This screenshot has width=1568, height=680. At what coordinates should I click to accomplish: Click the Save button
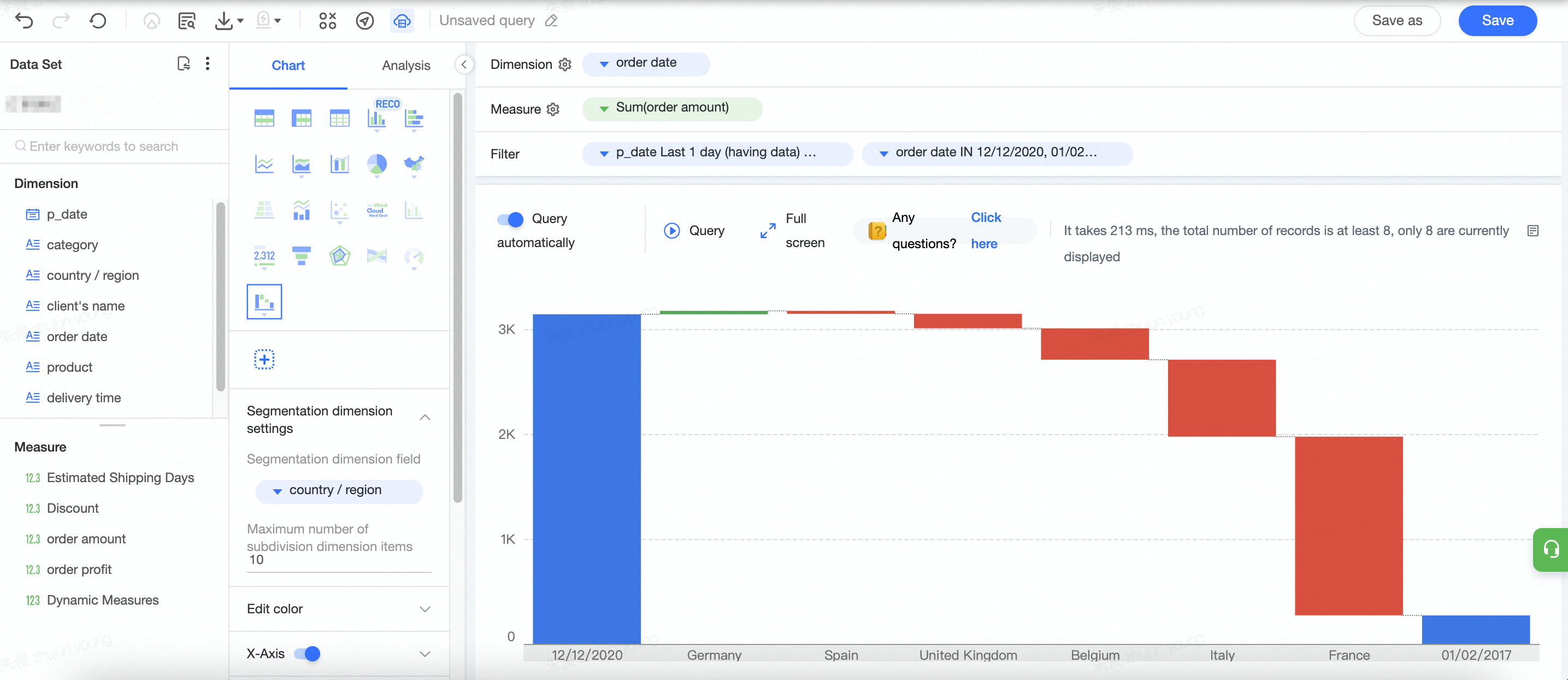(1498, 21)
